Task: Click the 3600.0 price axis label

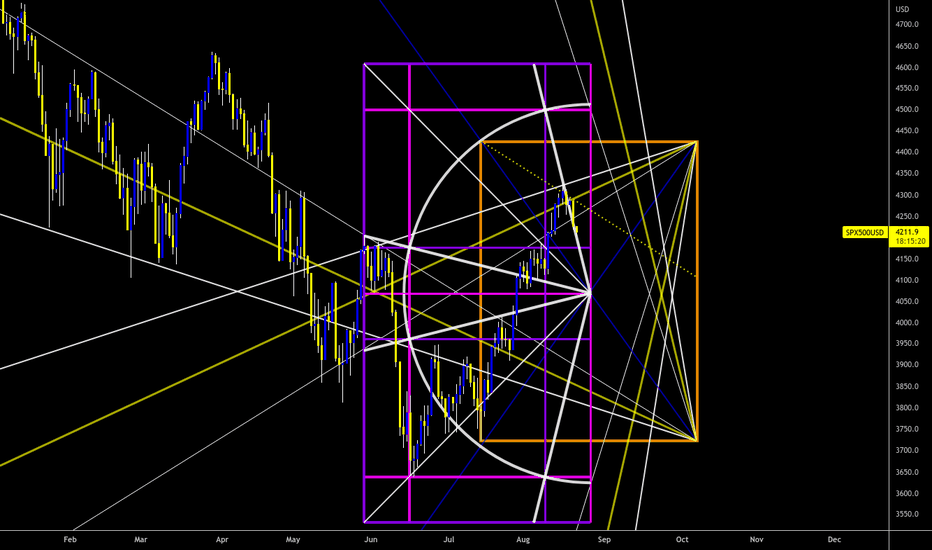Action: point(907,493)
